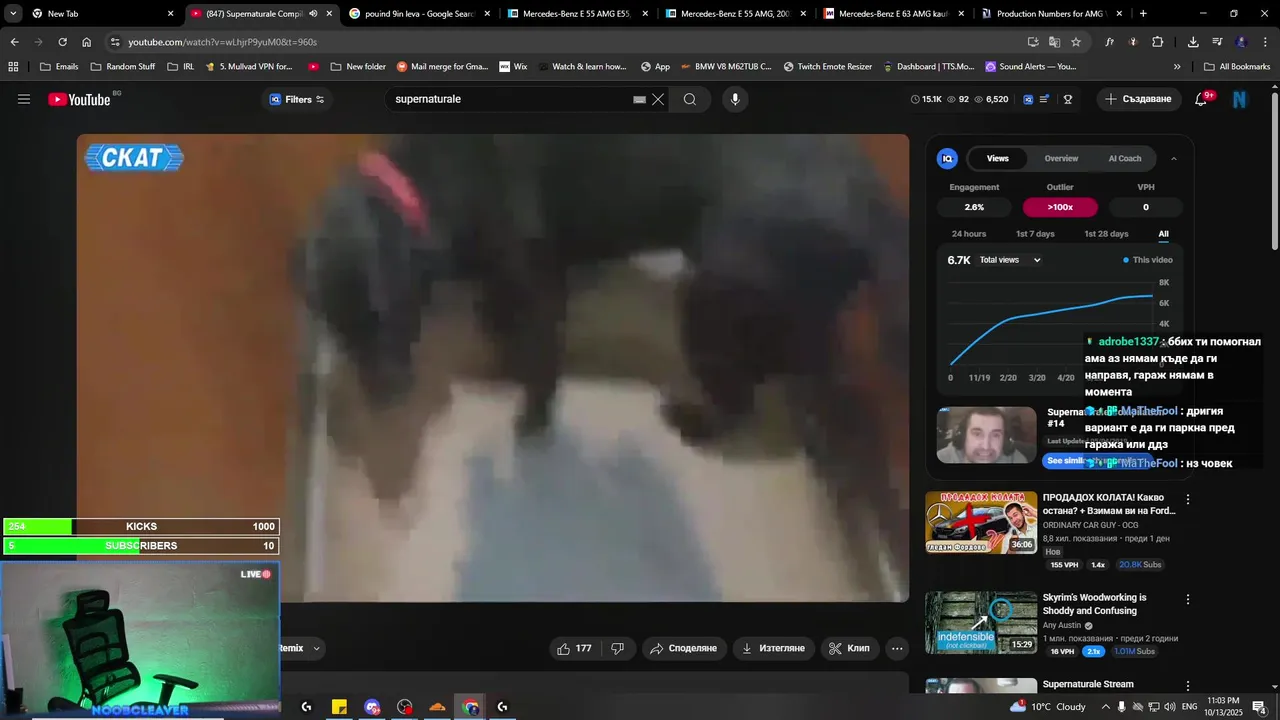
Task: Go to the YouTube home logo
Action: click(80, 99)
